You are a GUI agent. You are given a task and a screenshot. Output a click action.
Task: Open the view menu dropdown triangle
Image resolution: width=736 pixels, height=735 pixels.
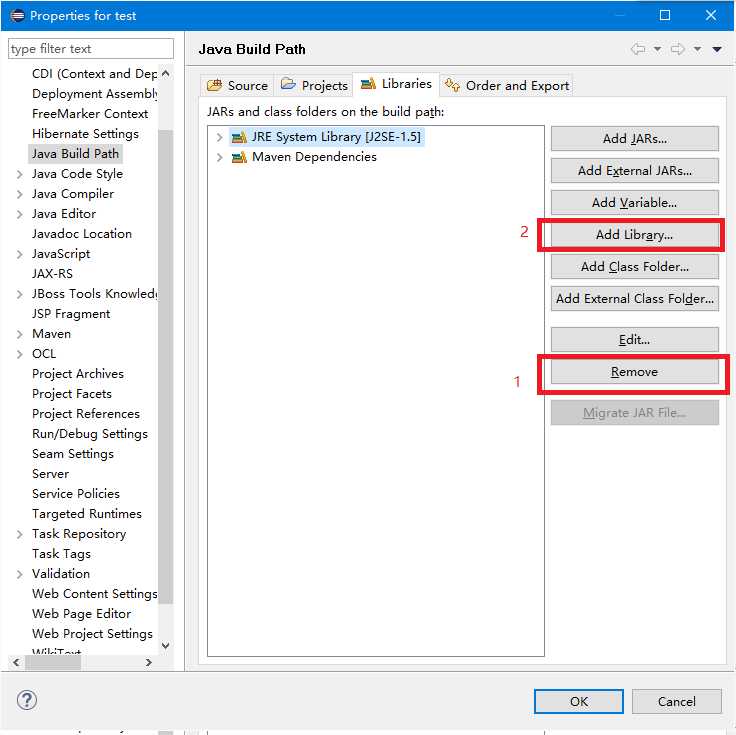click(717, 49)
